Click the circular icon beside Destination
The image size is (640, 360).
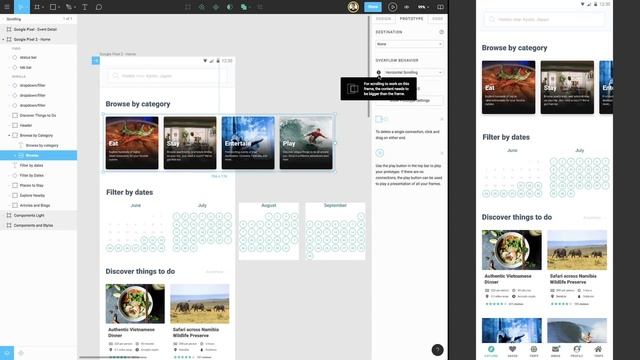pyautogui.click(x=441, y=32)
